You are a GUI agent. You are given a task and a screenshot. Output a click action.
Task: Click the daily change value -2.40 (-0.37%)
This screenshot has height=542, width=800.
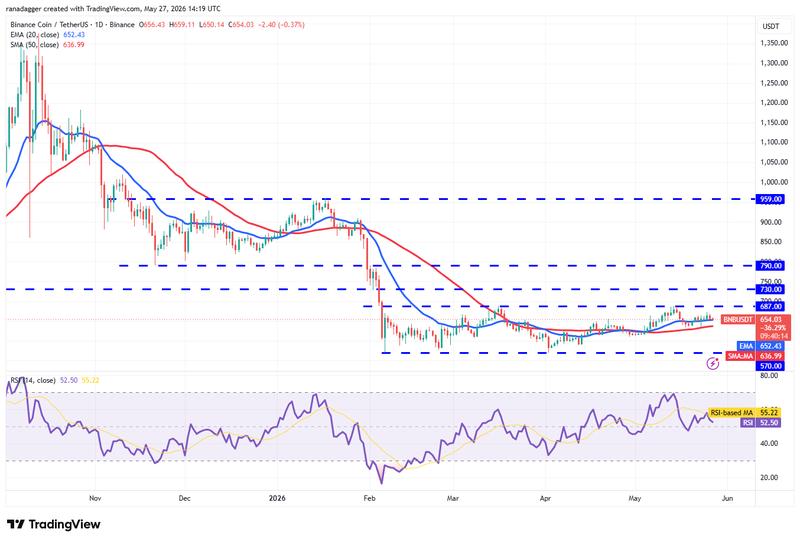point(280,24)
